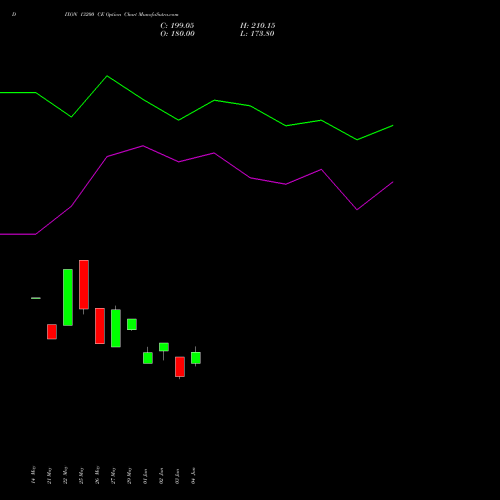Click the high value H: 210.15

[258, 26]
